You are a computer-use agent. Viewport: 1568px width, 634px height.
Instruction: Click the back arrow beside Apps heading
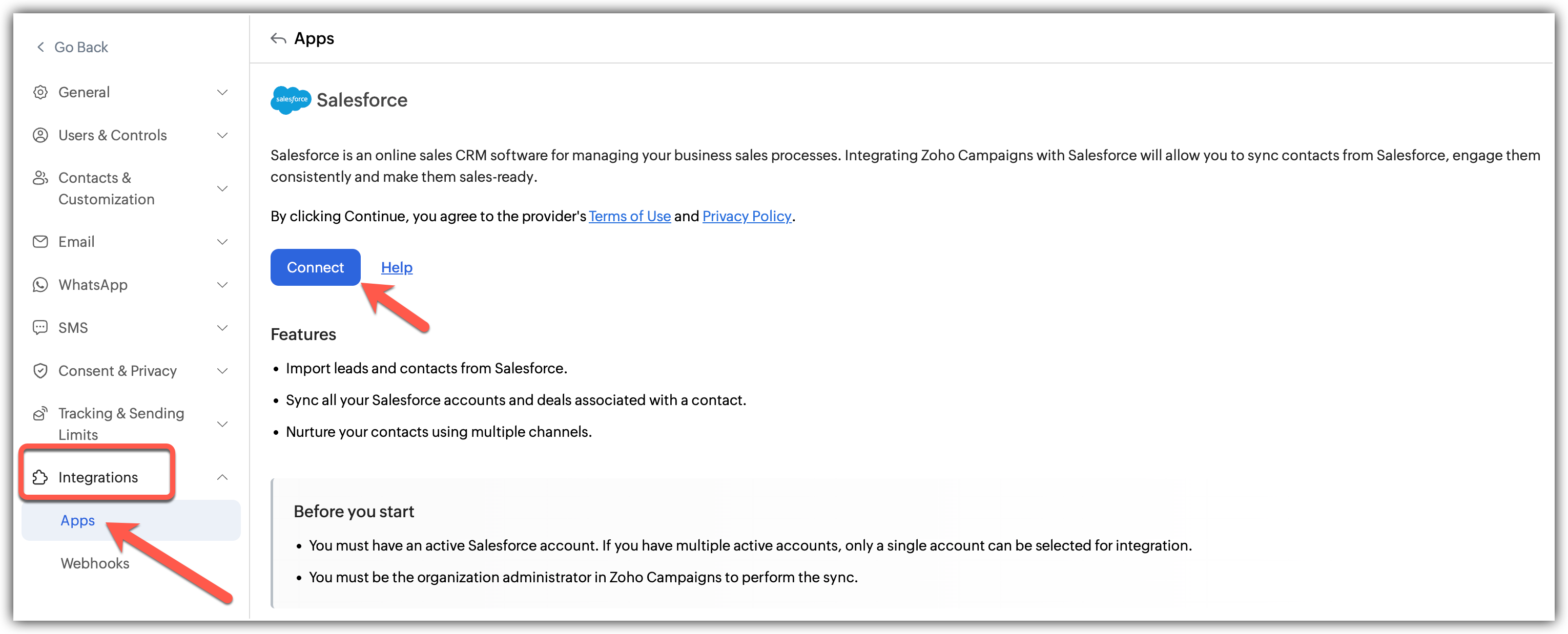click(x=278, y=39)
